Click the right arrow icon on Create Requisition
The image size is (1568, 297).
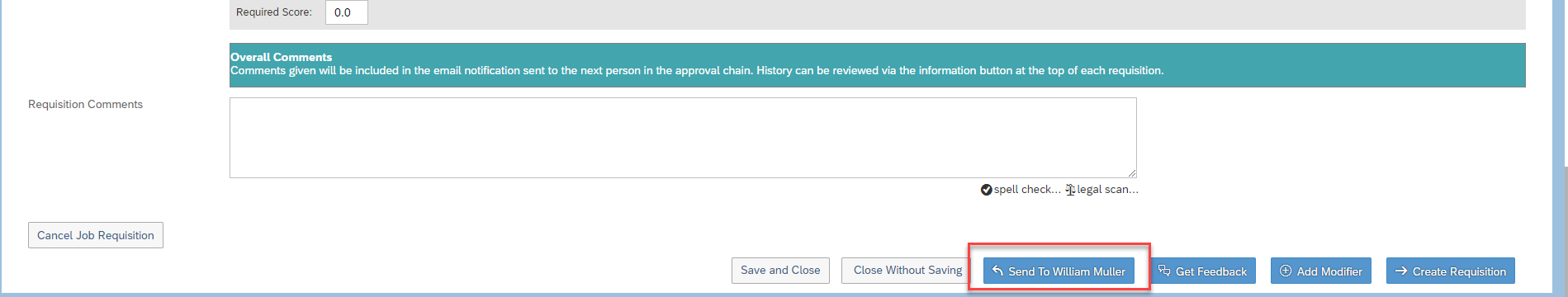1401,271
